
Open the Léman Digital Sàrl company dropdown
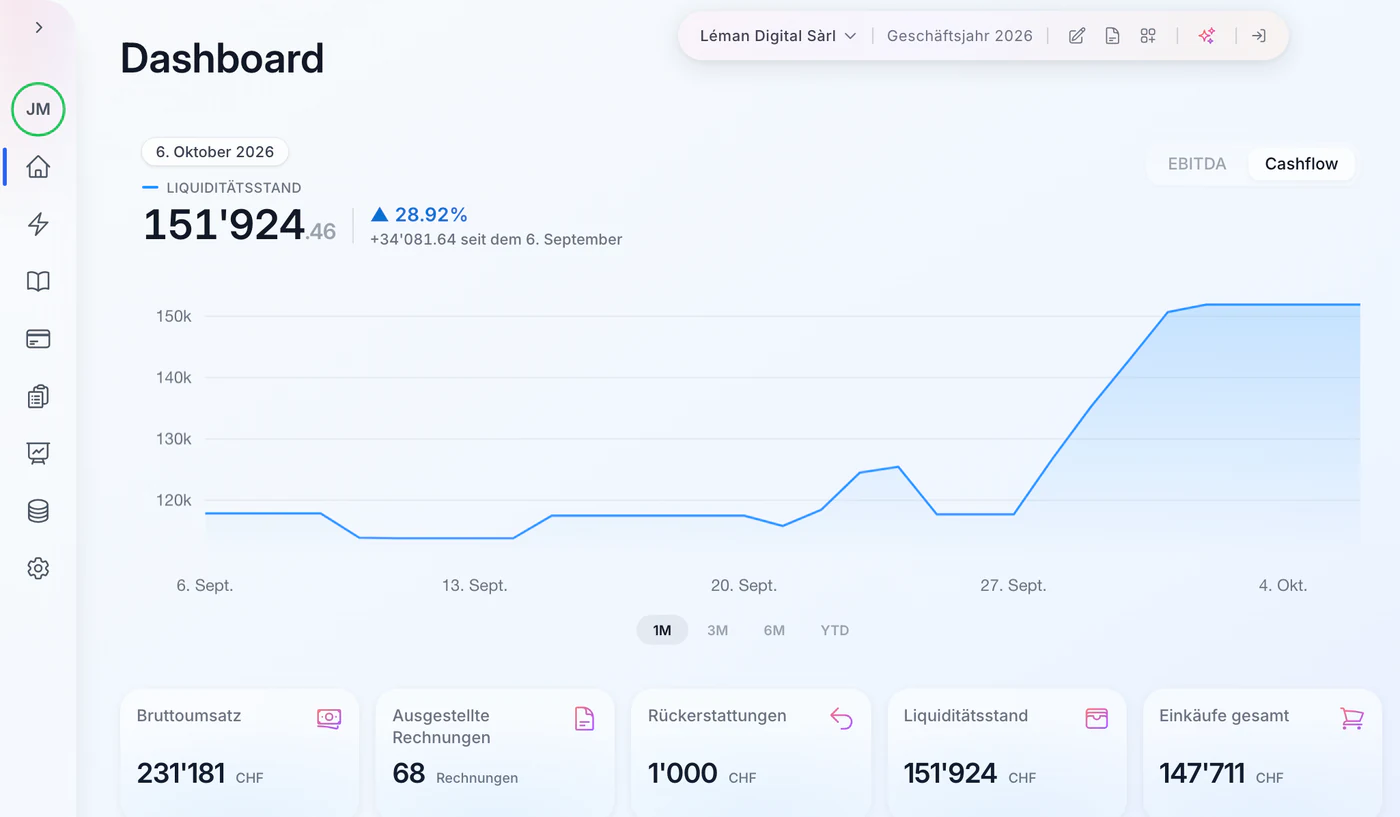click(x=778, y=36)
